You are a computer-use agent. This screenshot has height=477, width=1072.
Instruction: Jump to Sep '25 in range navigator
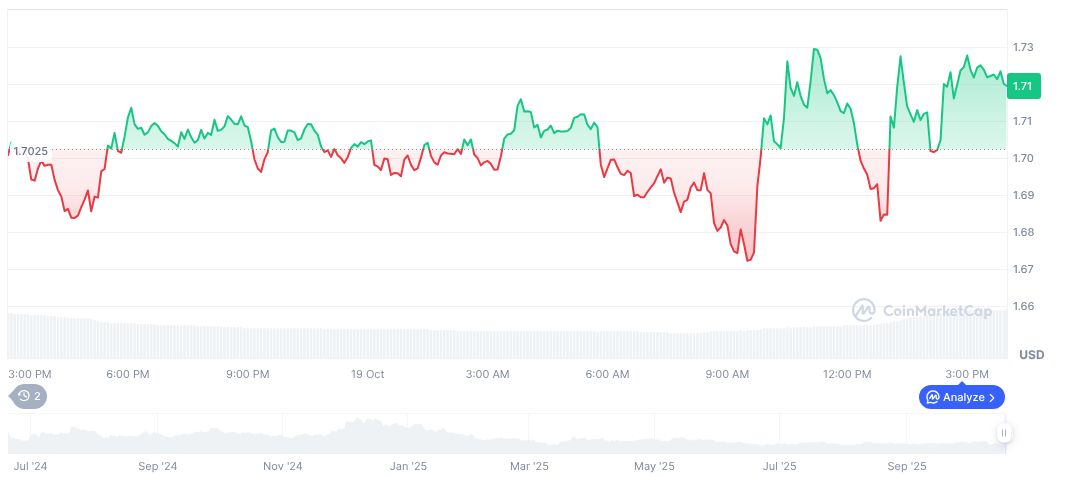tap(906, 466)
